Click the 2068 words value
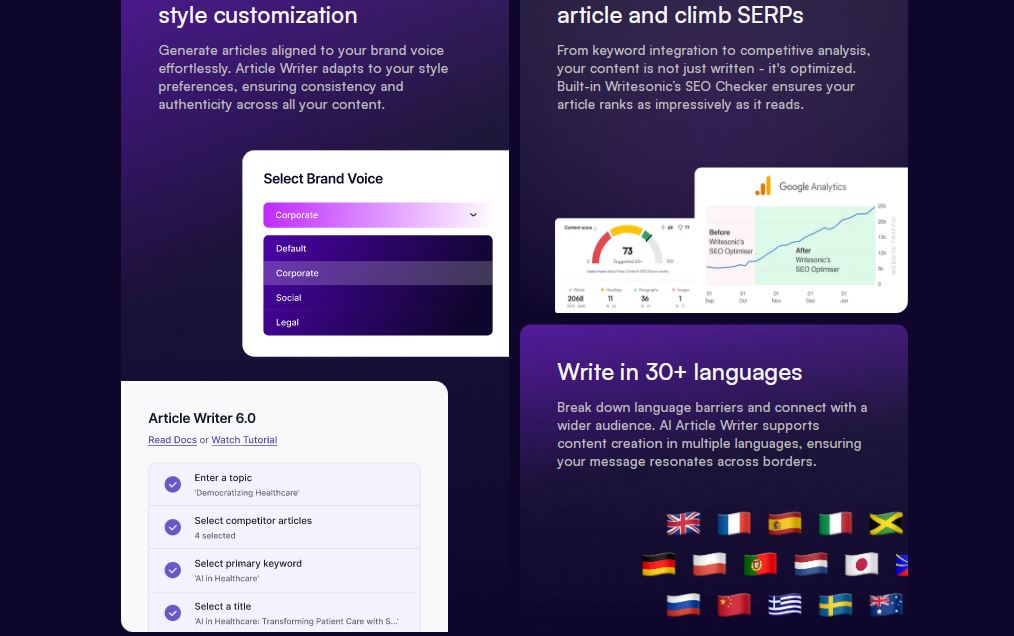 click(576, 299)
